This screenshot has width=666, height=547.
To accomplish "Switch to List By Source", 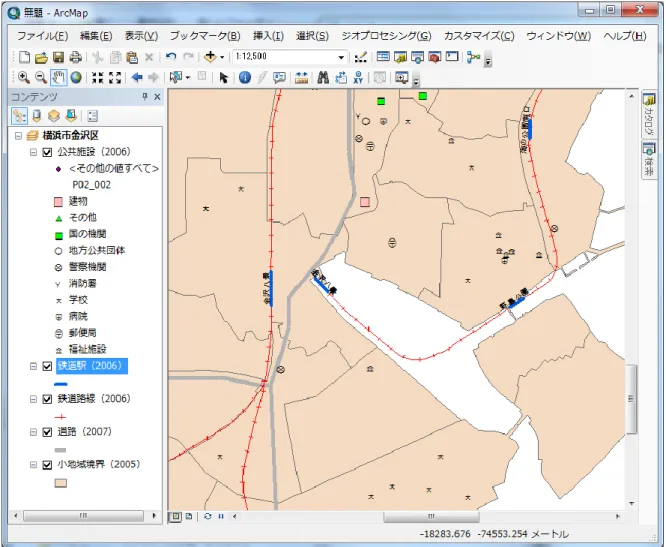I will 37,116.
